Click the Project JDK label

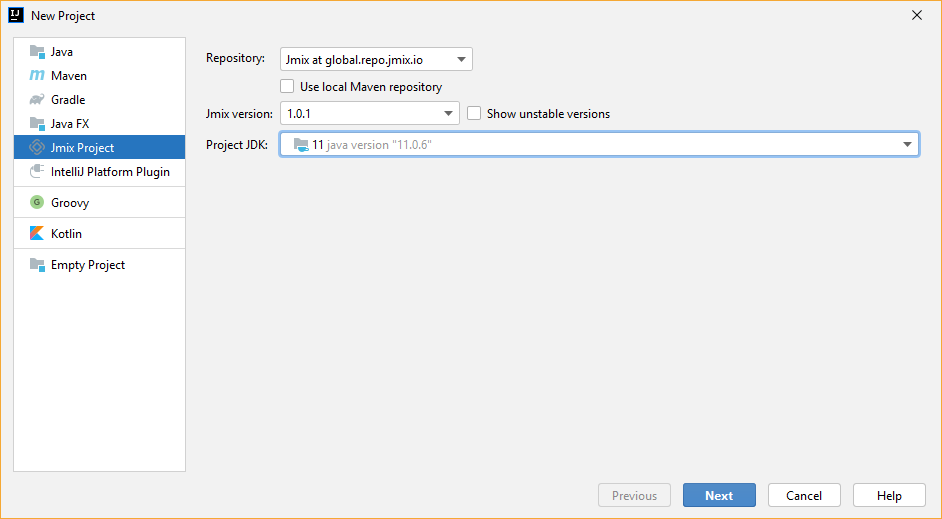pos(237,145)
